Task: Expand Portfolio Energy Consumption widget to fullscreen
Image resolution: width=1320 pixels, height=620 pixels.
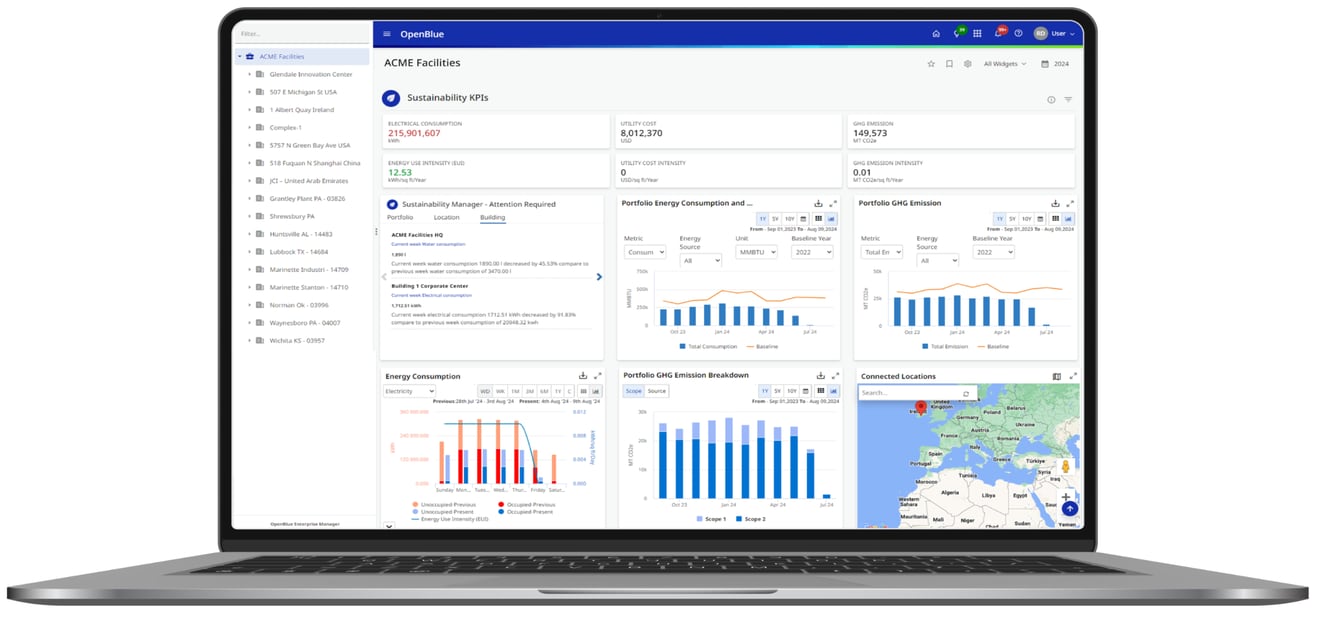Action: [833, 203]
